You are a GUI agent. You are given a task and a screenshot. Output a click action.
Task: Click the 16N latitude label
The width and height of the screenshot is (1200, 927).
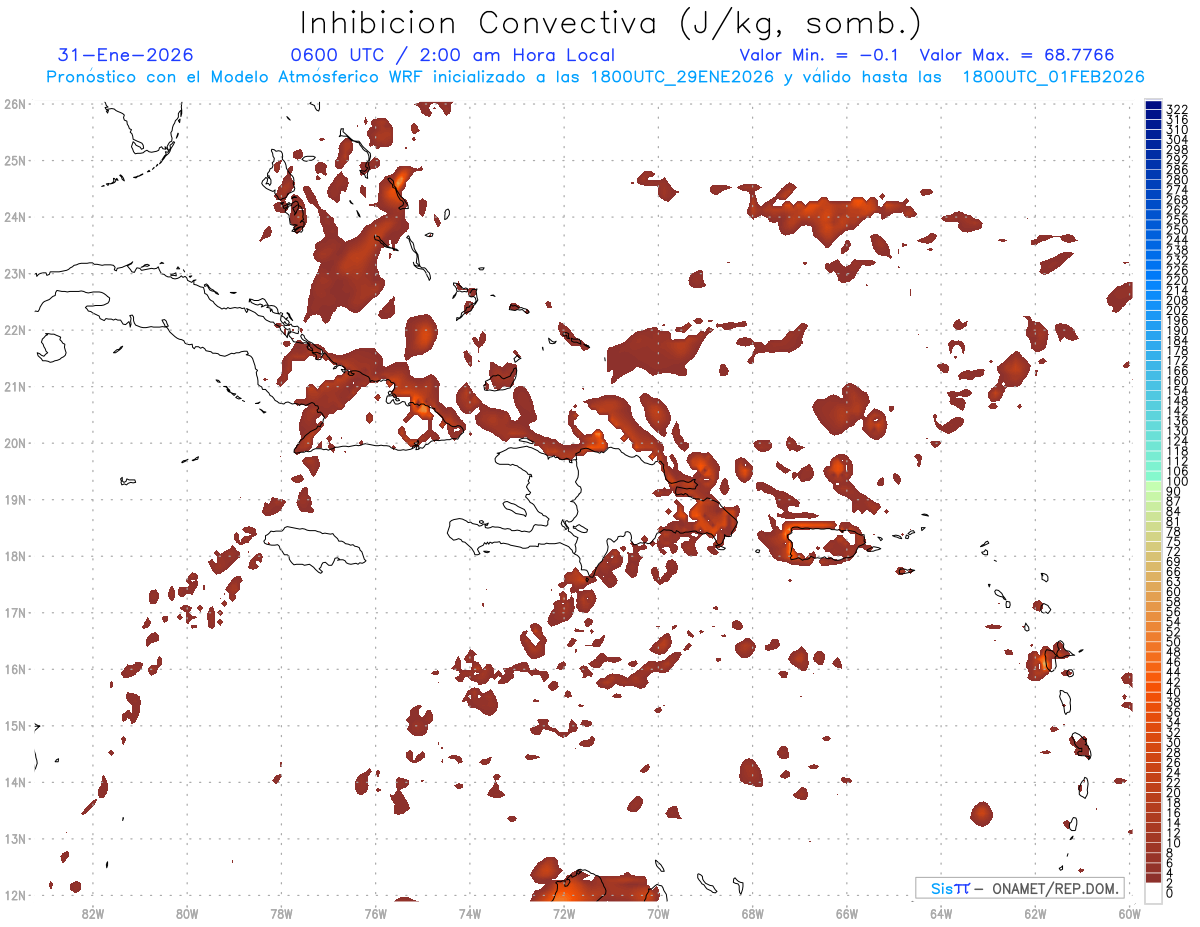point(15,669)
